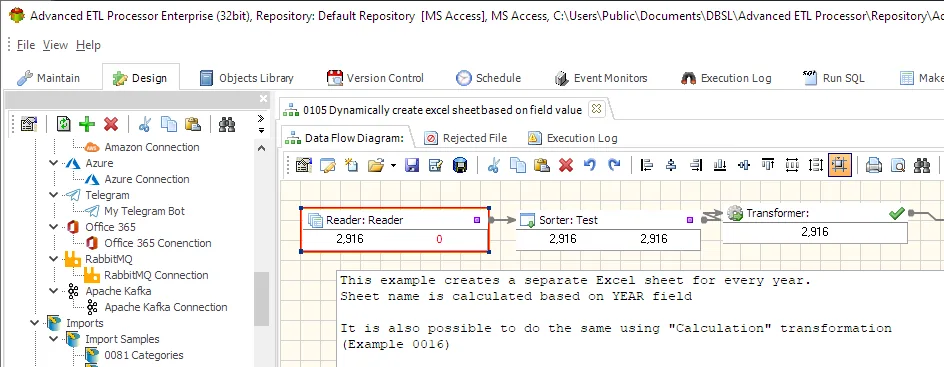944x367 pixels.
Task: Delete tree object with left panel red X
Action: pyautogui.click(x=111, y=124)
